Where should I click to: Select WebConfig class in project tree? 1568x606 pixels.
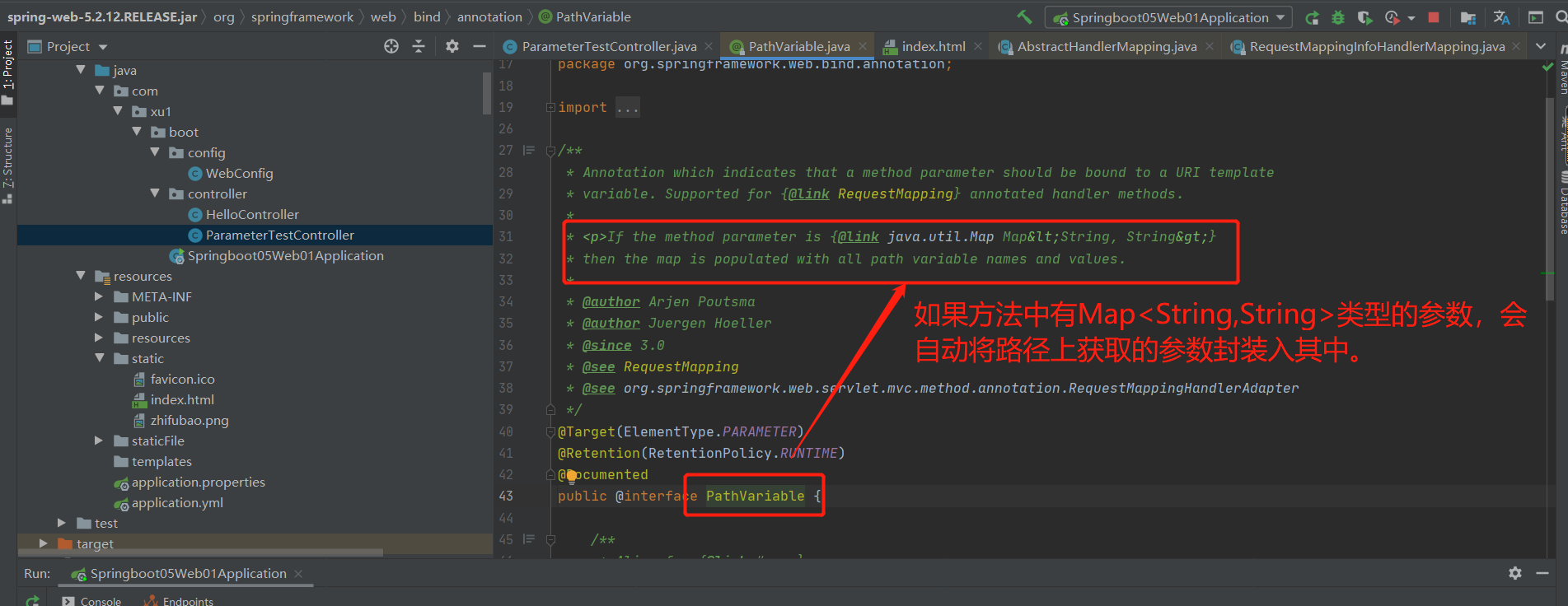pos(239,173)
